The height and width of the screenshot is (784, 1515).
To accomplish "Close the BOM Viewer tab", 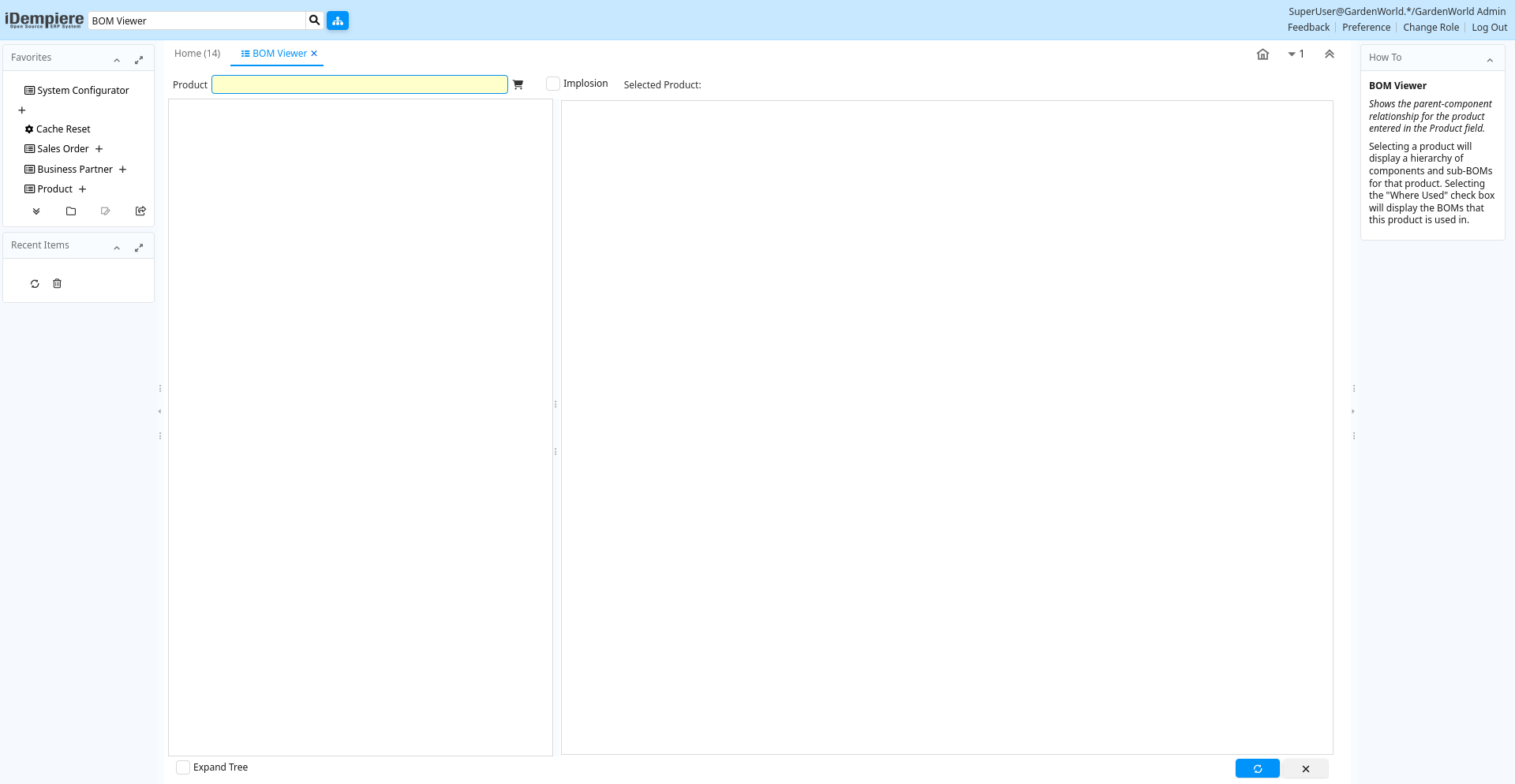I will [314, 54].
